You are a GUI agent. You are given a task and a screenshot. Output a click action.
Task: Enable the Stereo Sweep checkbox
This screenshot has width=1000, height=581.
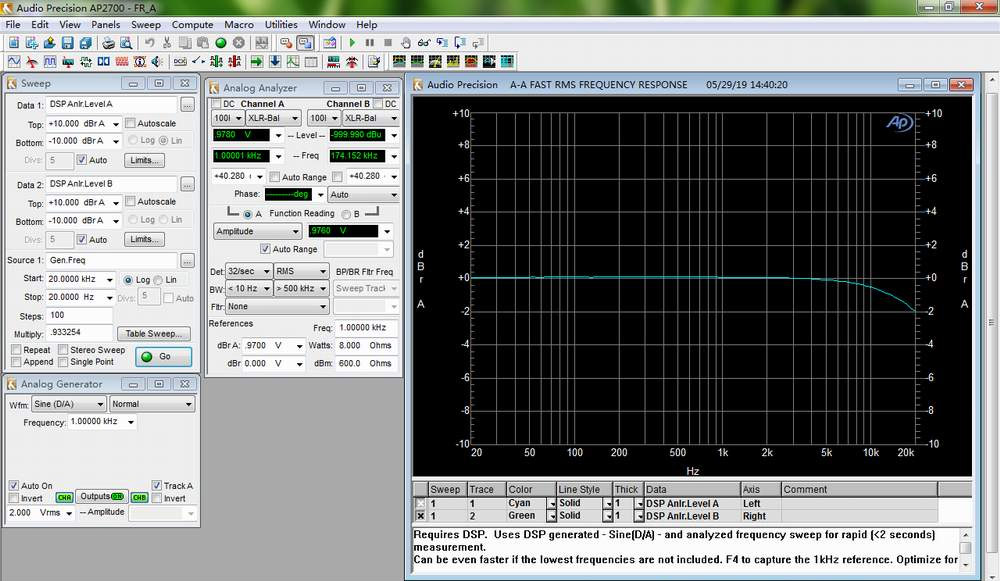point(62,349)
